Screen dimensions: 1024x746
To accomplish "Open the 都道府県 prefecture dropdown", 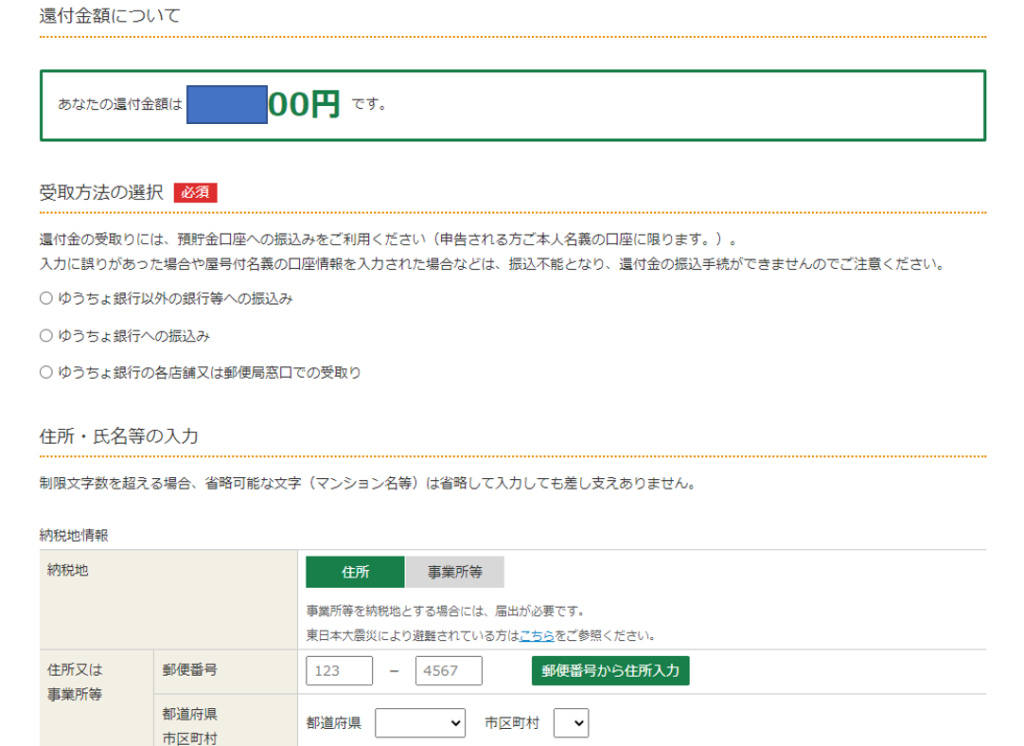I will pyautogui.click(x=420, y=722).
